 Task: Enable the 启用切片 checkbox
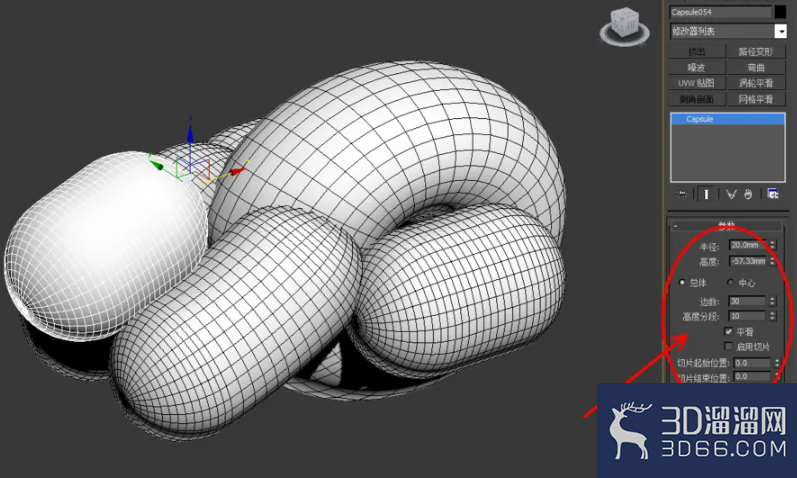coord(728,346)
